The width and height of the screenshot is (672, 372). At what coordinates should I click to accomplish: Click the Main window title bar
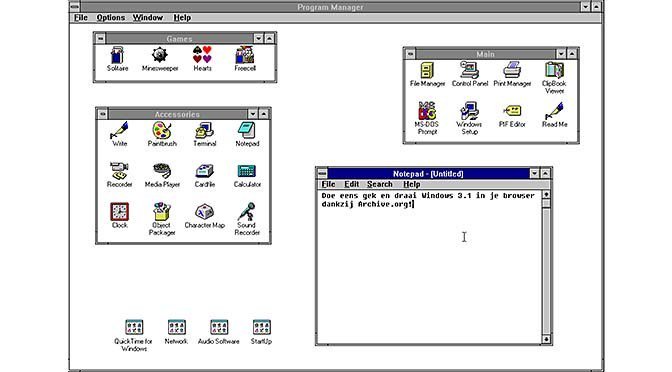pos(486,54)
